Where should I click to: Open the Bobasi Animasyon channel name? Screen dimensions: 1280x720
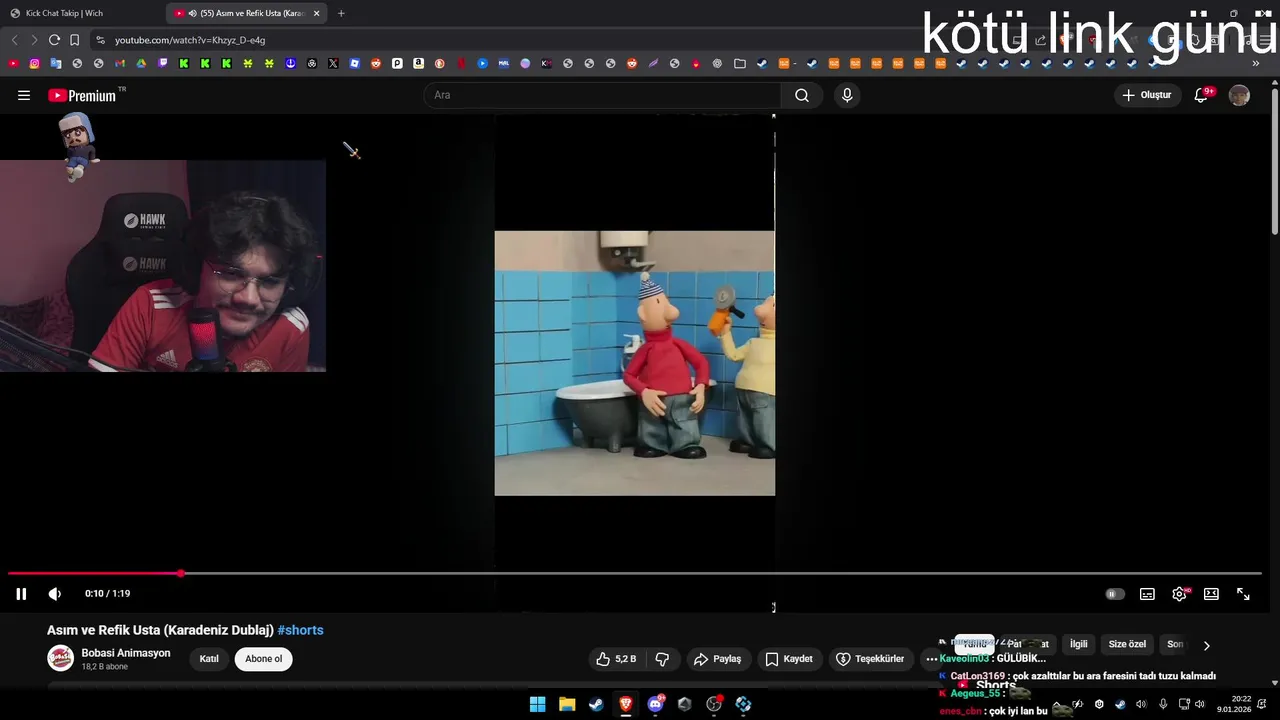(126, 653)
